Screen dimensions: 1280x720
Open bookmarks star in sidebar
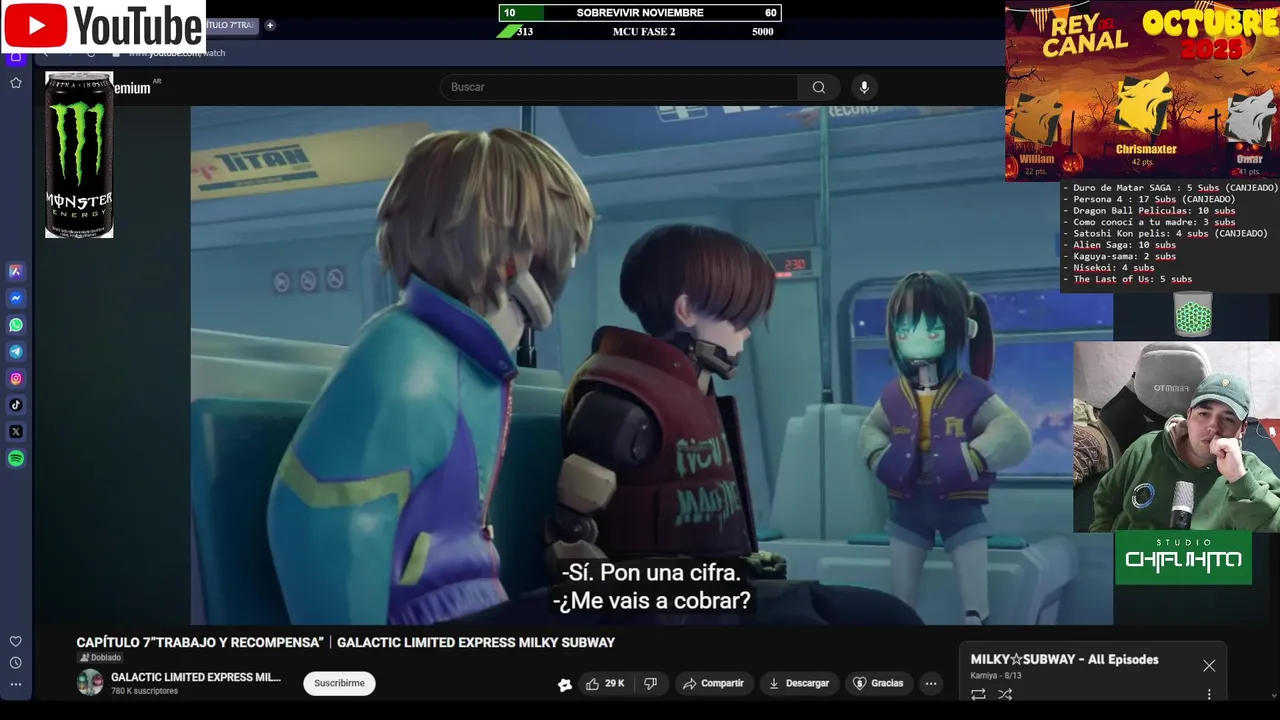point(16,83)
